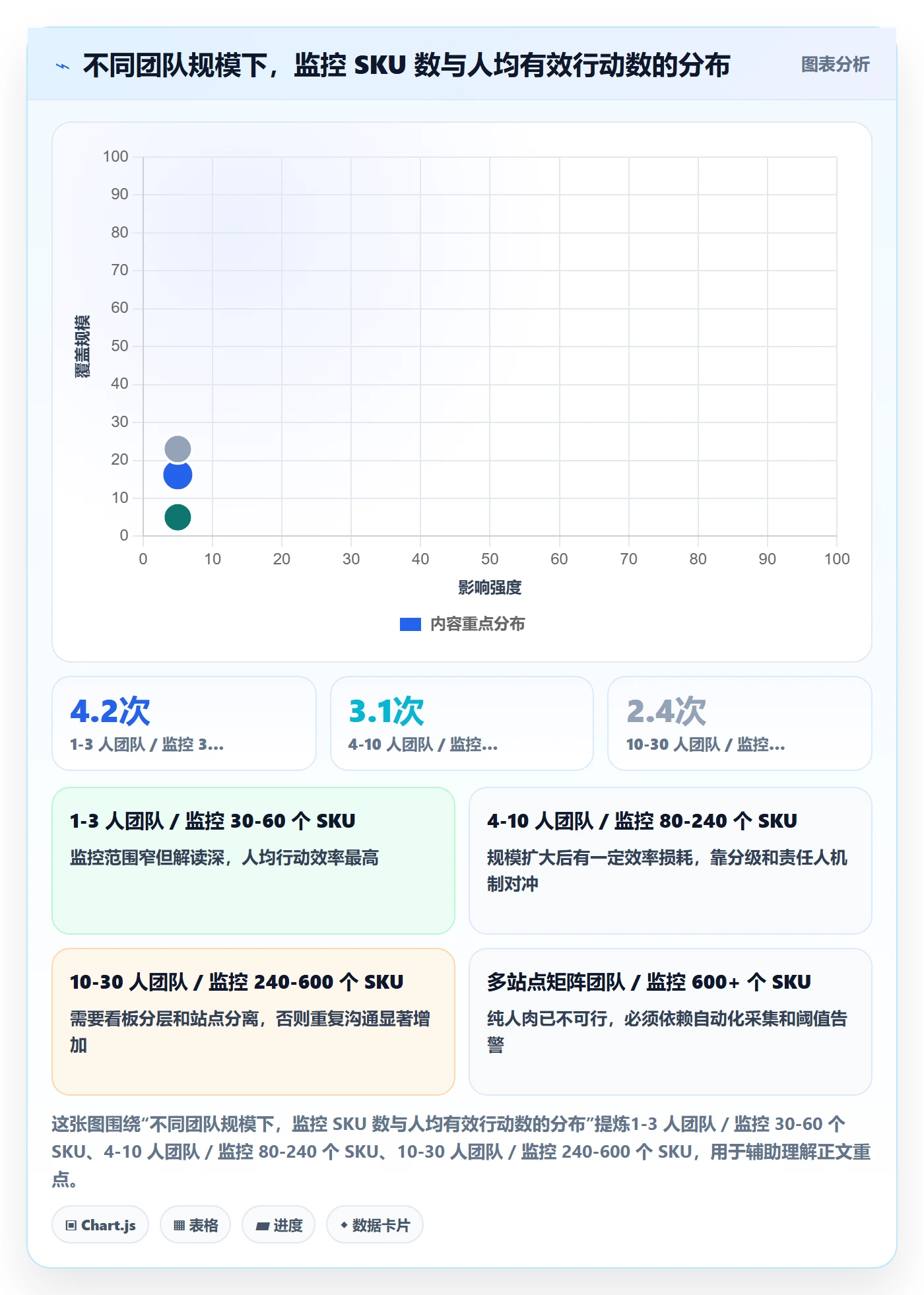924x1295 pixels.
Task: Click the truncated 10-30 人团队 / 监控… caption
Action: 706,745
